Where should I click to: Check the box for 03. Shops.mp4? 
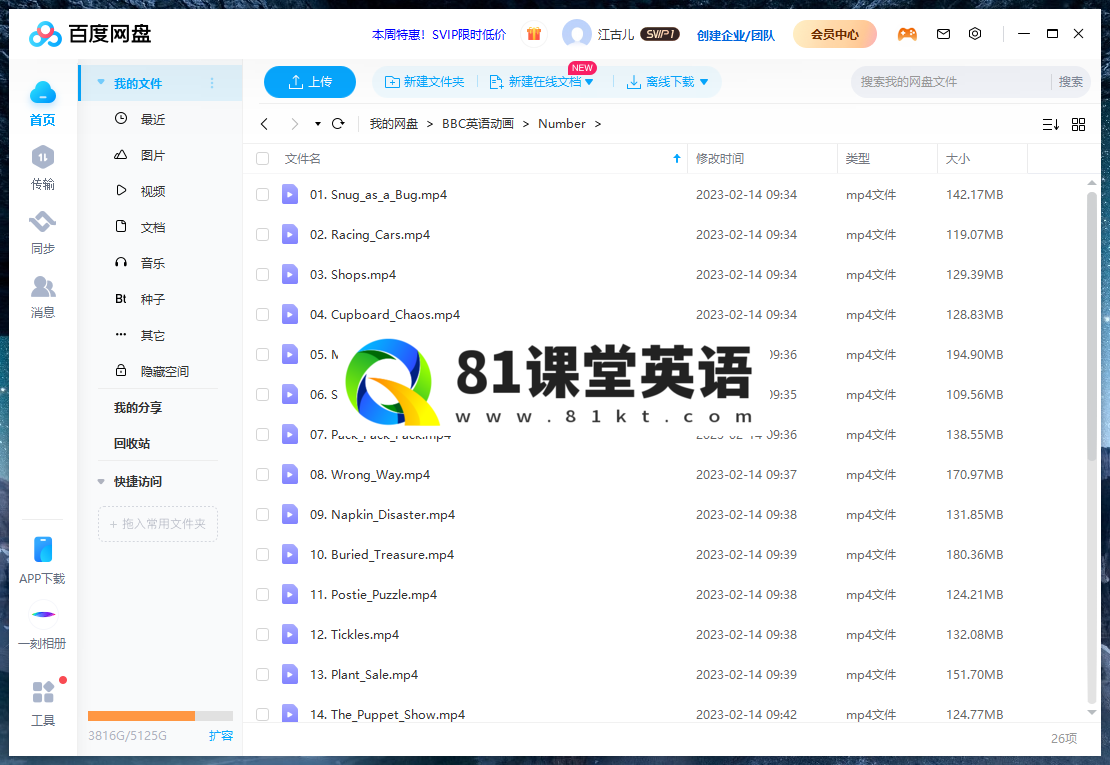[263, 275]
